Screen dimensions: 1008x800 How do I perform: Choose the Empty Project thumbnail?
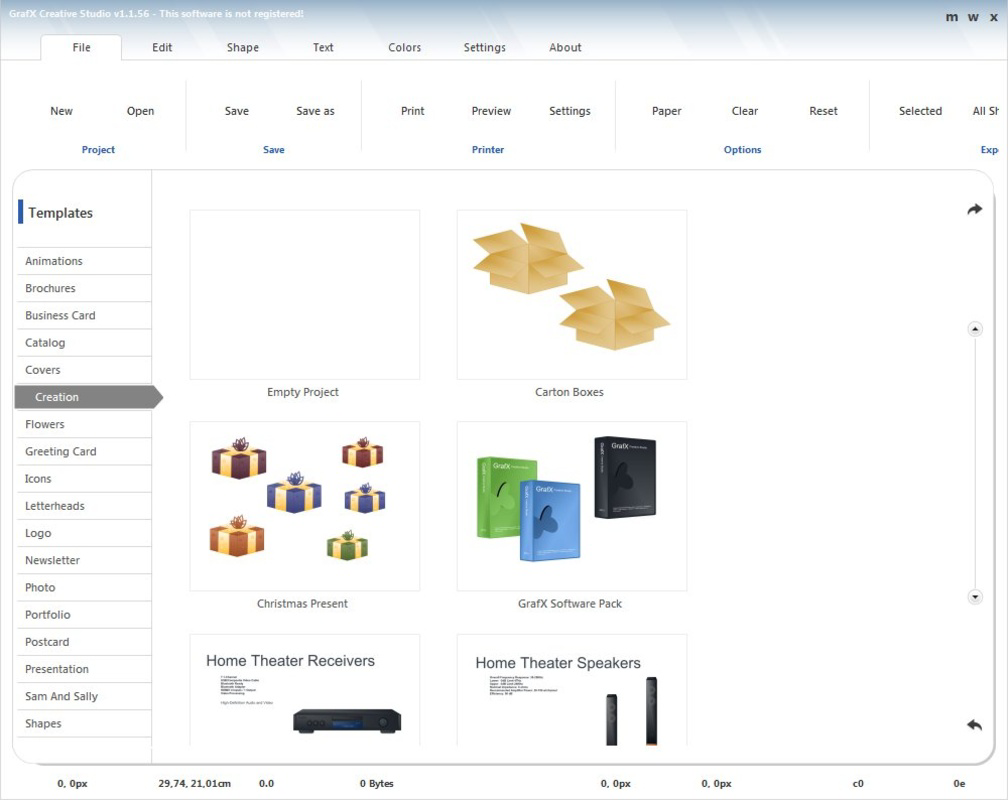pyautogui.click(x=305, y=295)
